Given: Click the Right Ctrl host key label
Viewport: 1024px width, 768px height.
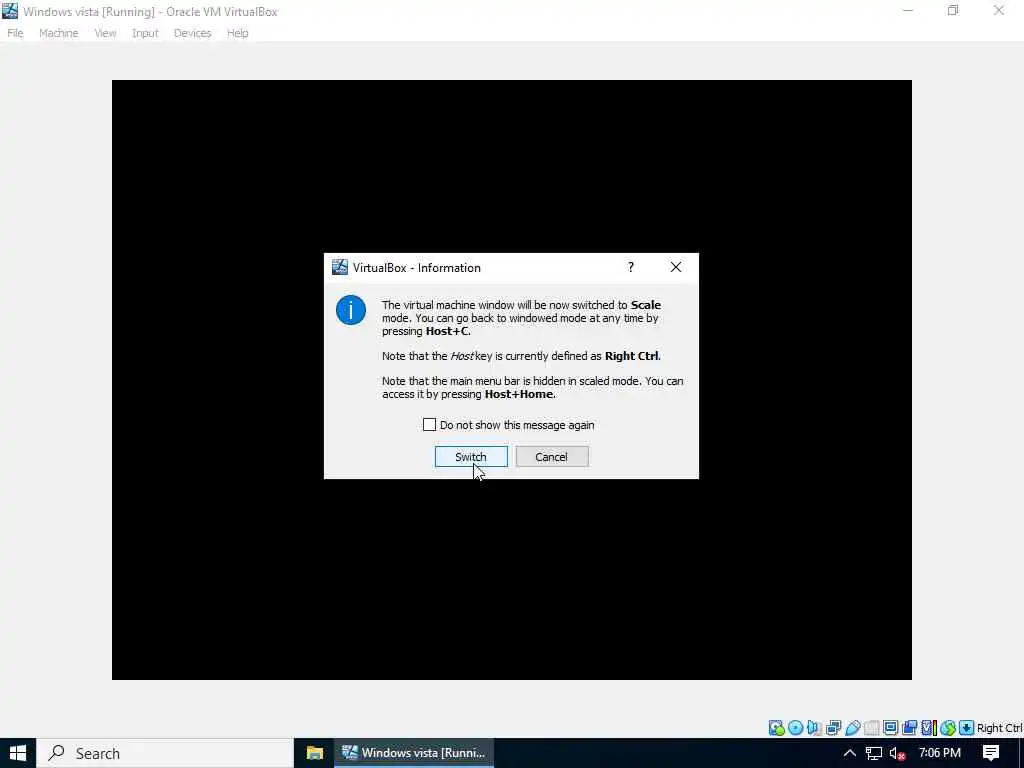Looking at the screenshot, I should tap(999, 728).
